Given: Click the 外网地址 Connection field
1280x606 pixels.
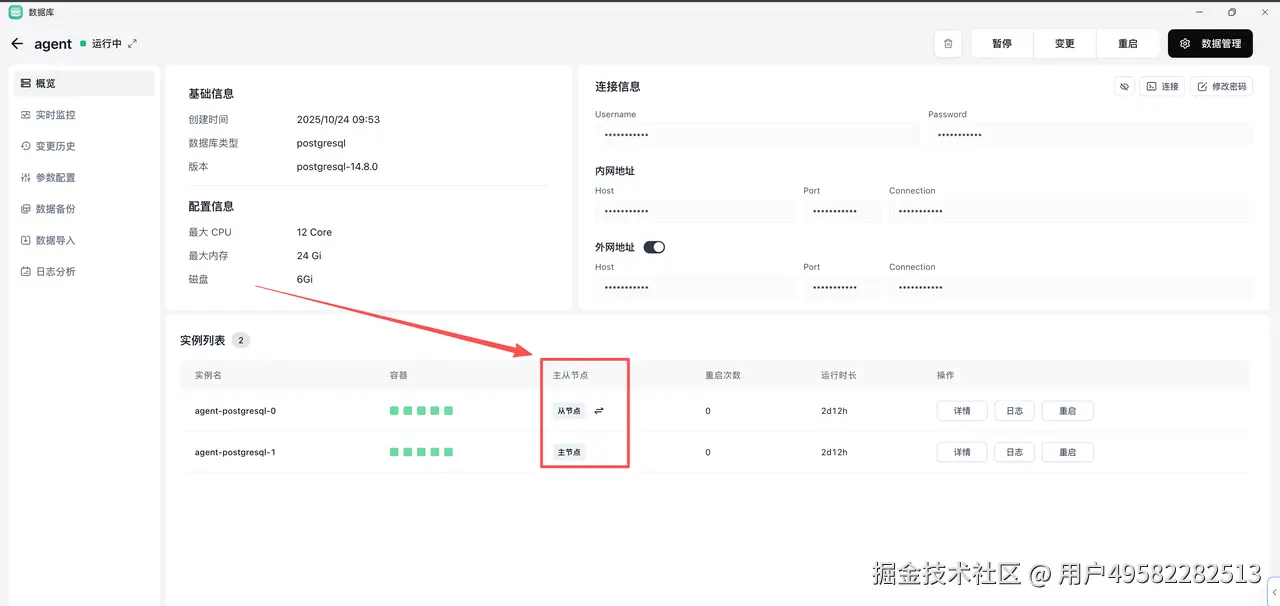Looking at the screenshot, I should [1069, 288].
